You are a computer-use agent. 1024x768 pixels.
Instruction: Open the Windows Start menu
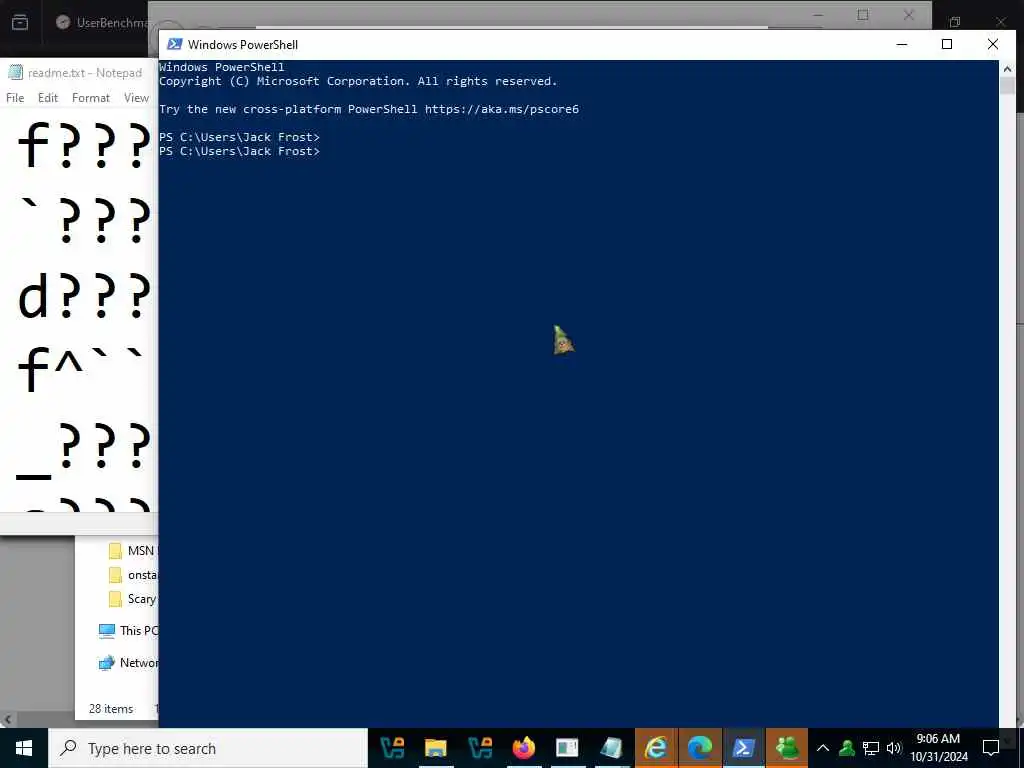(x=24, y=748)
